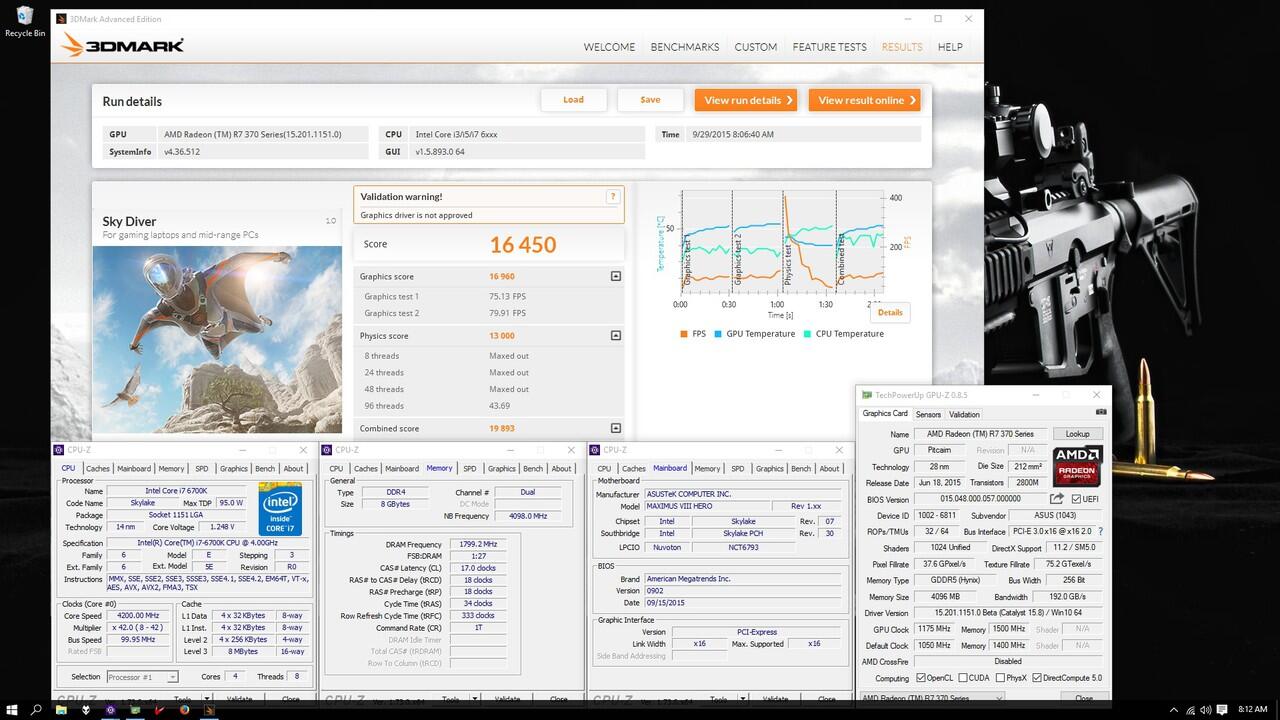
Task: Click the 3DMark taskbar icon
Action: [x=210, y=710]
